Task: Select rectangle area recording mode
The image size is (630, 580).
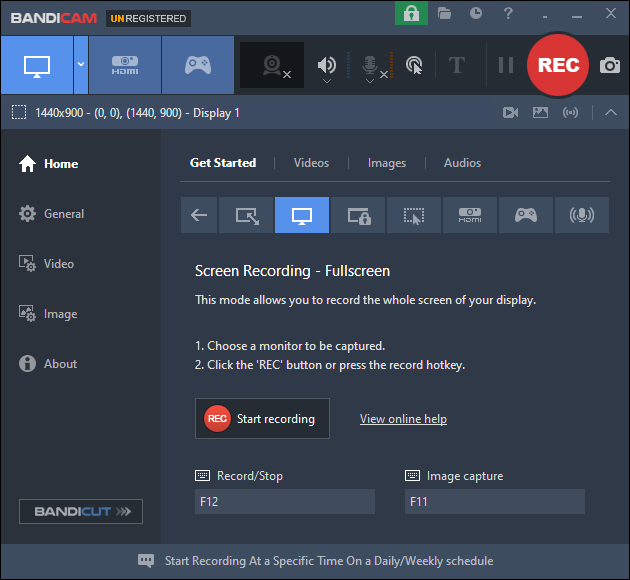Action: pos(246,215)
